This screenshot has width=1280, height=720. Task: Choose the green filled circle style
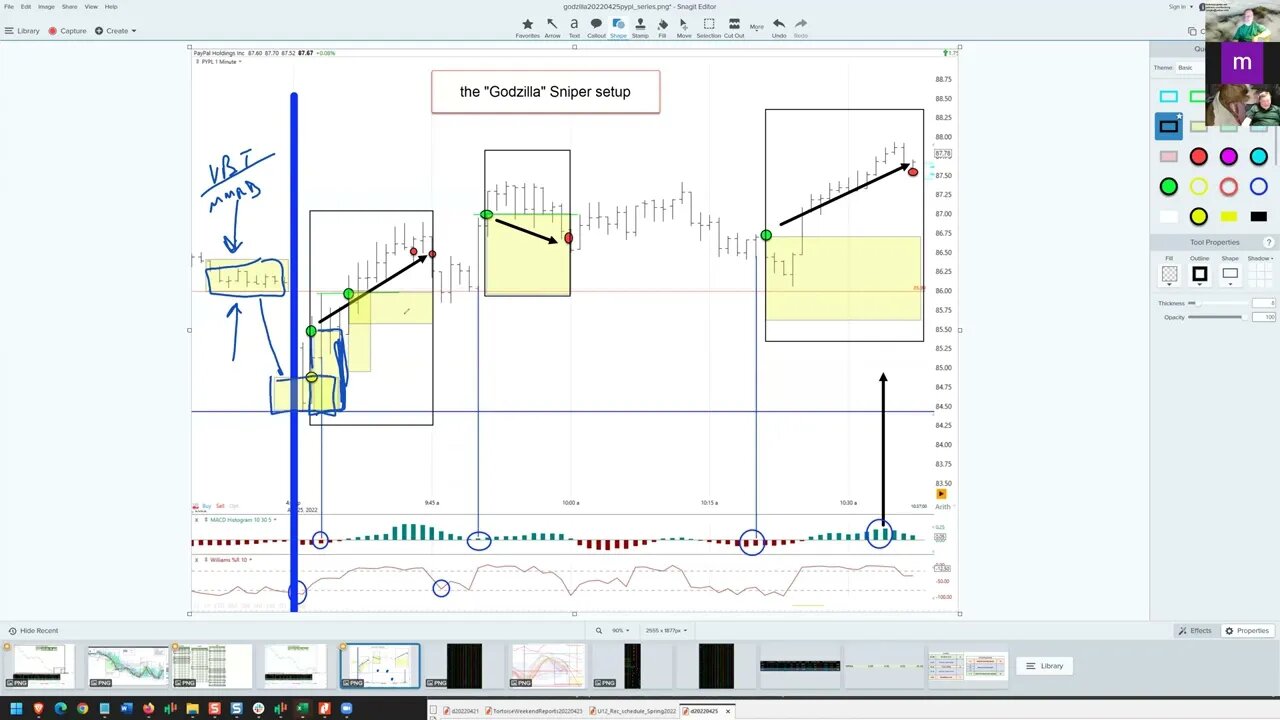(1168, 186)
